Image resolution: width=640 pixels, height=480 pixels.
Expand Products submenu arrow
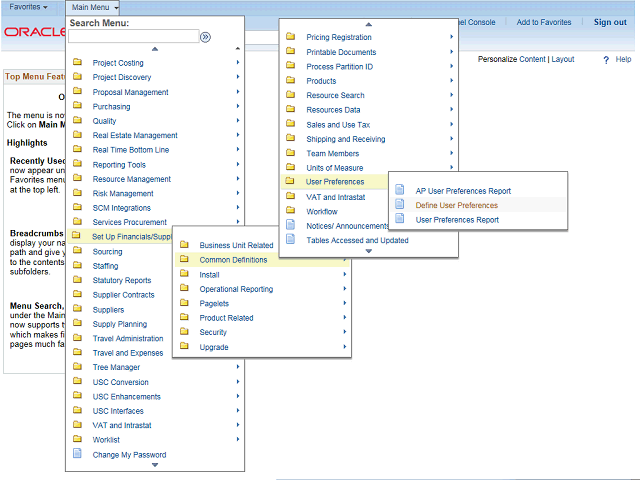coord(451,80)
